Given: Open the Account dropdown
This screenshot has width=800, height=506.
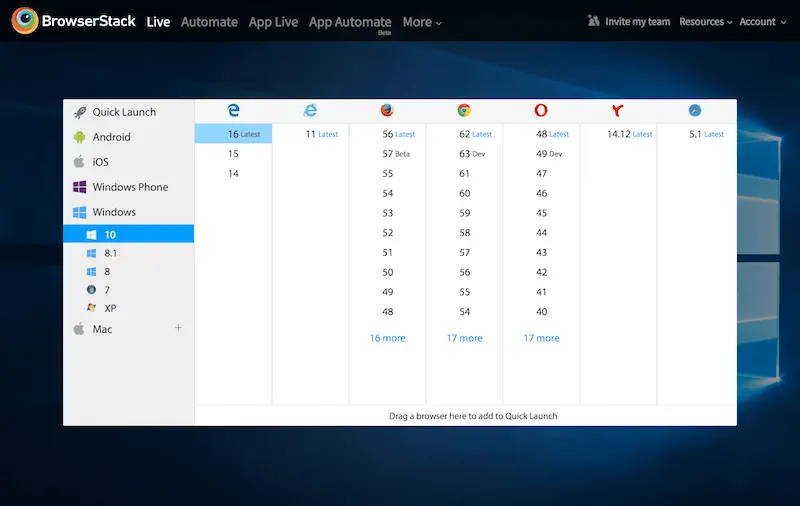Looking at the screenshot, I should (763, 21).
